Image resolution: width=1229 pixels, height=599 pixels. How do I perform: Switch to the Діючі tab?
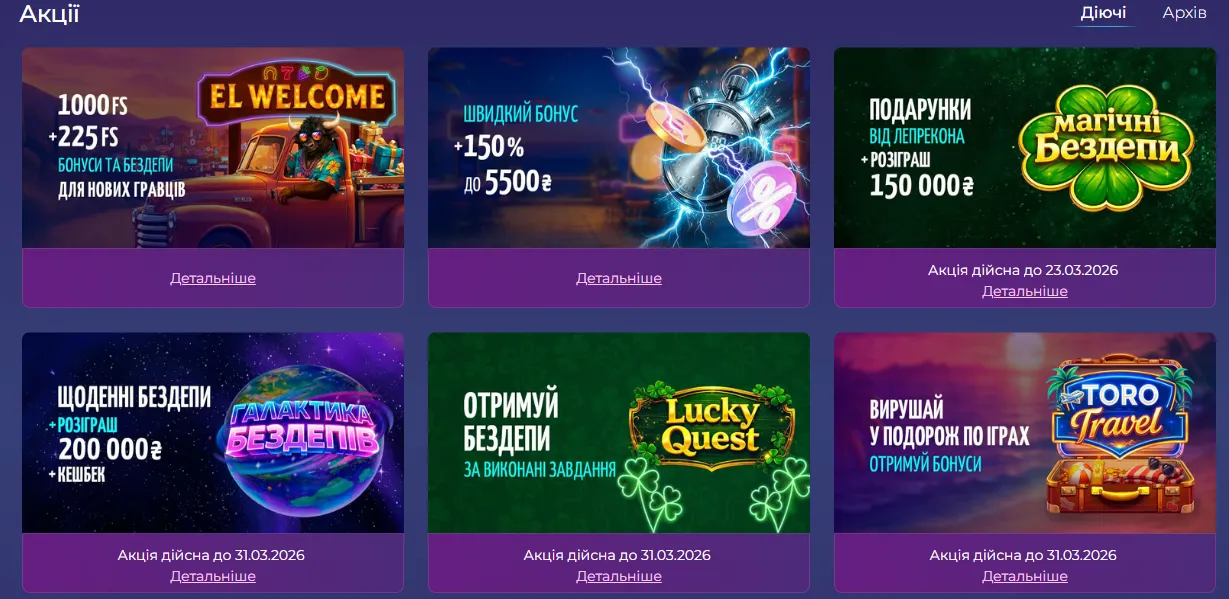coord(1103,13)
